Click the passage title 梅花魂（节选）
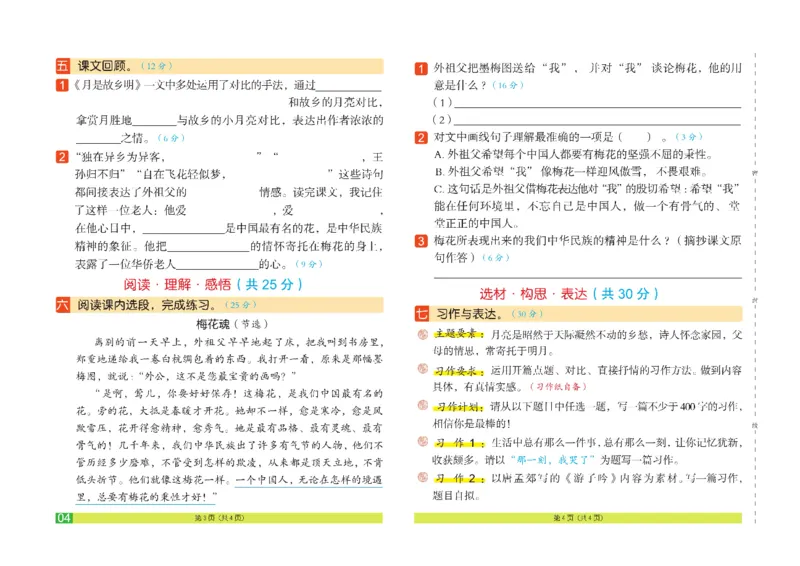The height and width of the screenshot is (566, 800). pos(232,324)
